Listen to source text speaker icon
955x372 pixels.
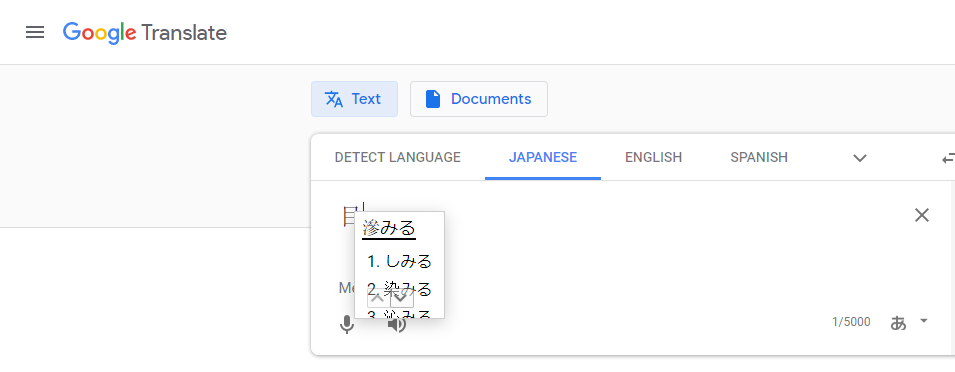[396, 325]
